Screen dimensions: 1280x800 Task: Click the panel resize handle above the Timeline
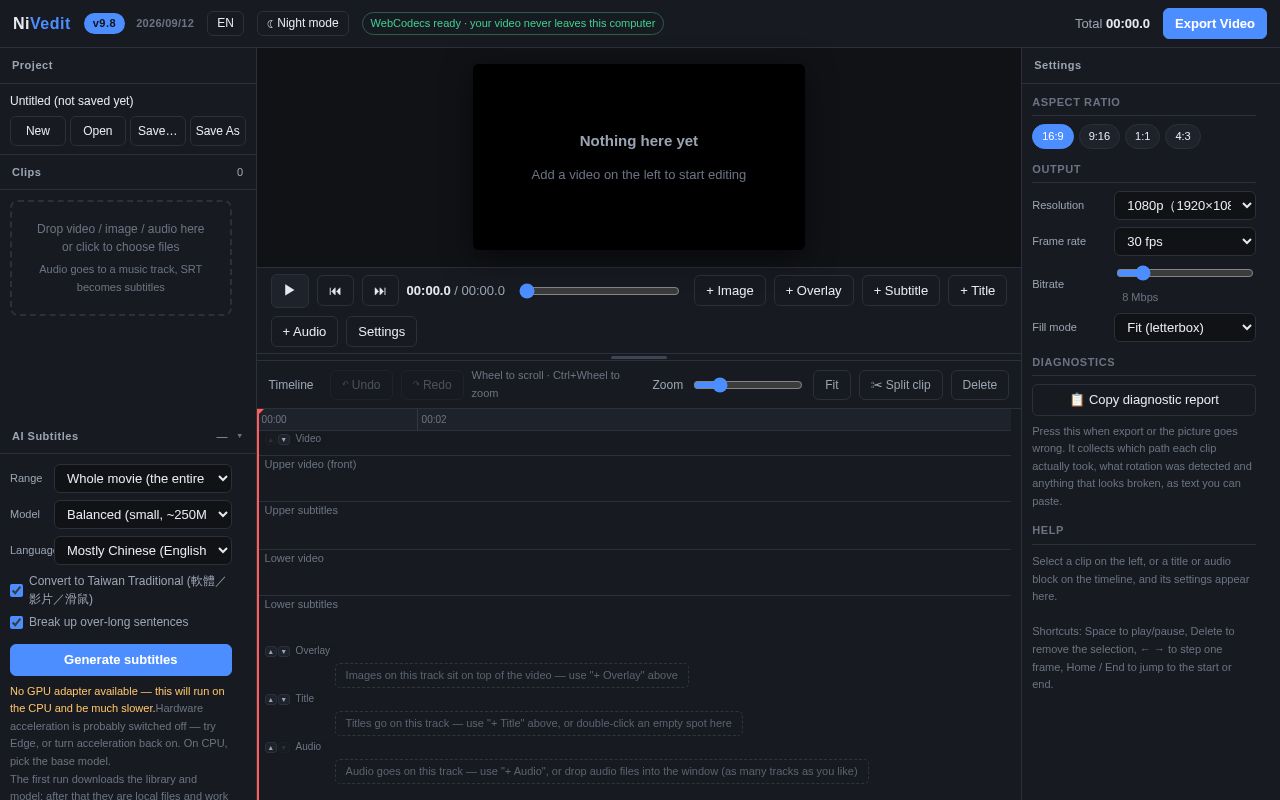pyautogui.click(x=639, y=357)
